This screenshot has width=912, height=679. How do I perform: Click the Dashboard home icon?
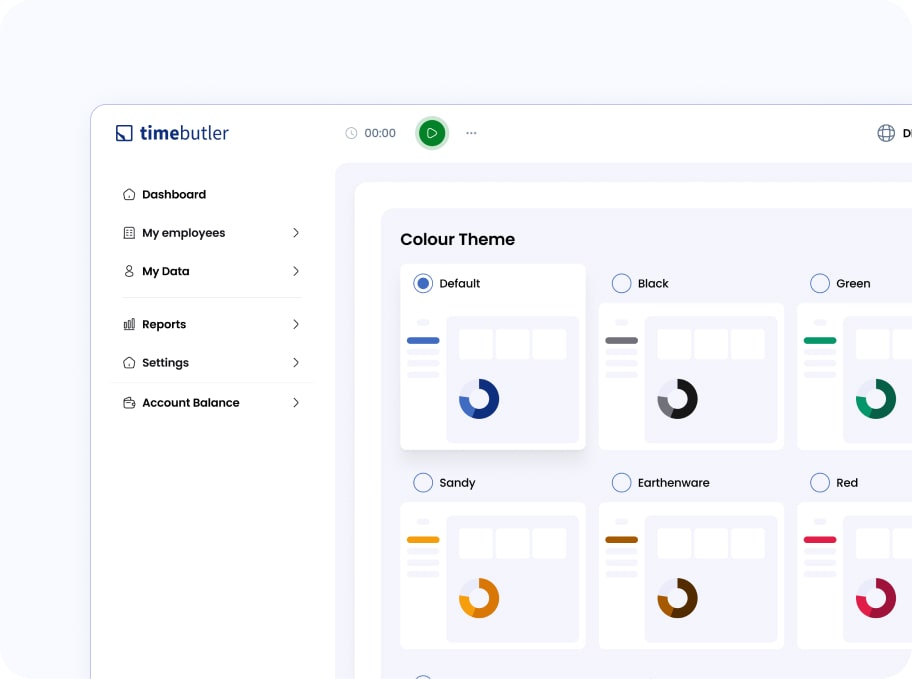[129, 194]
